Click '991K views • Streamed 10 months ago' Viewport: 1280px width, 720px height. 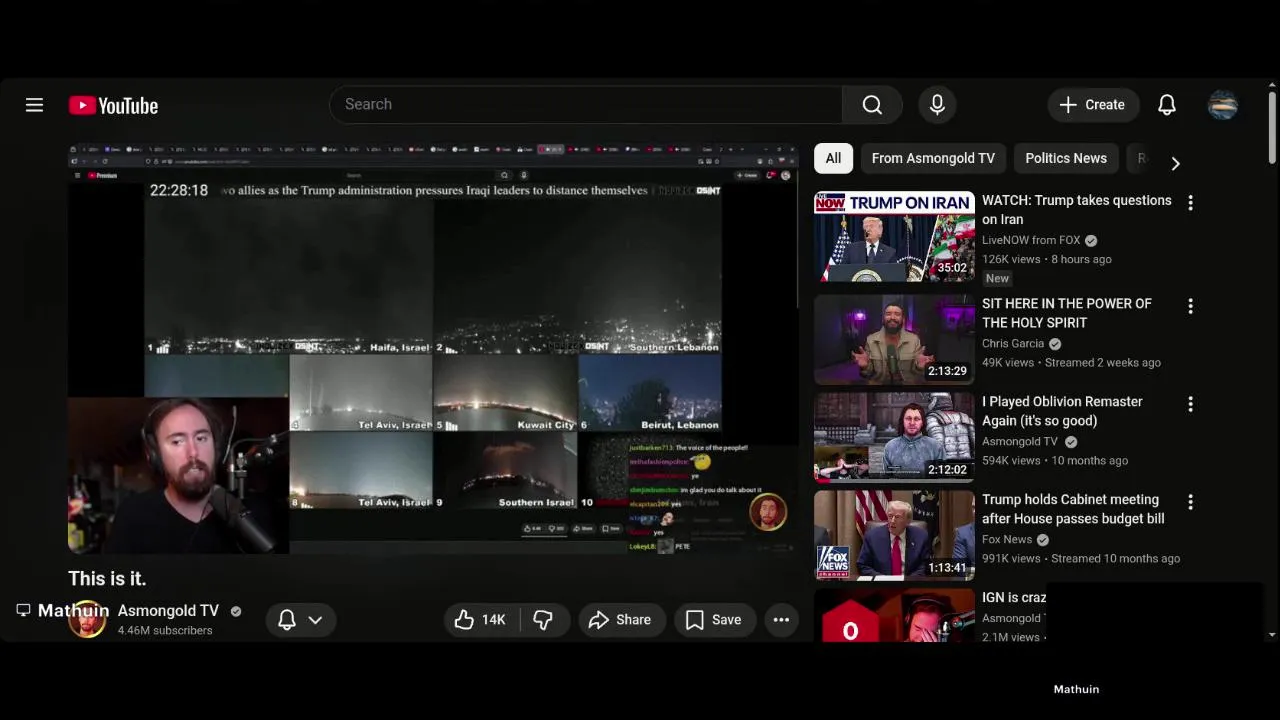coord(1081,559)
